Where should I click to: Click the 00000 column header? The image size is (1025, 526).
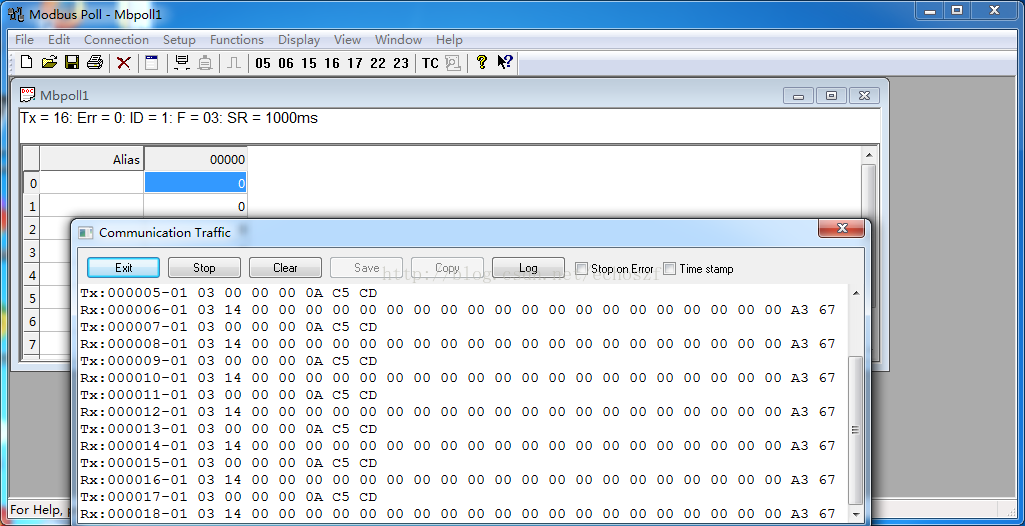(x=195, y=159)
